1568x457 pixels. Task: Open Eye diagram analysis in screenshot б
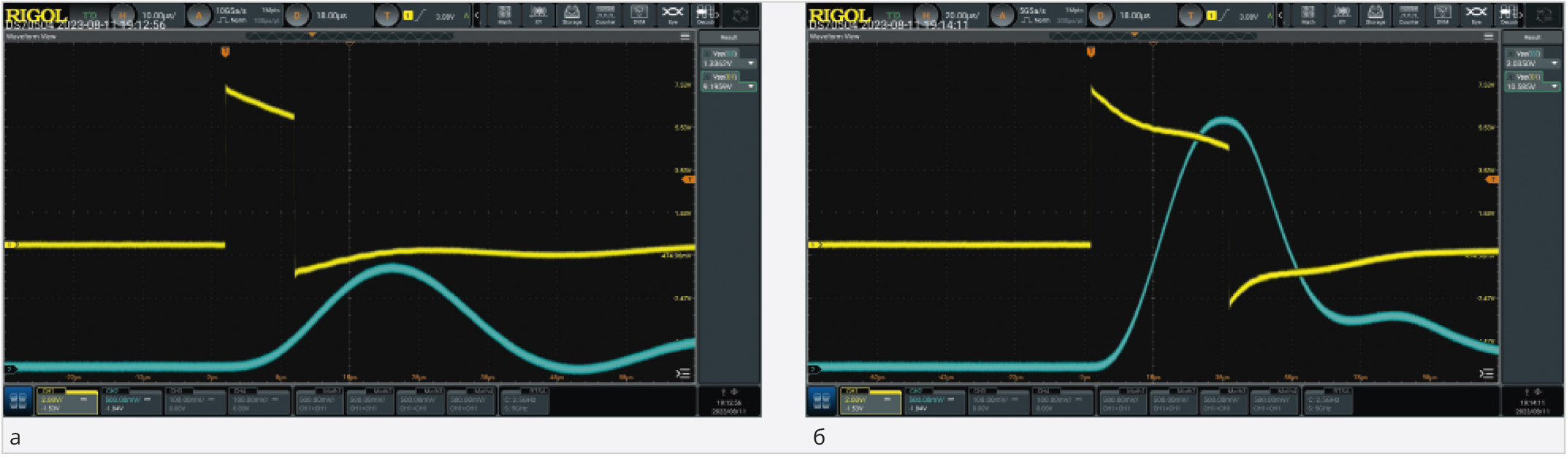1476,15
